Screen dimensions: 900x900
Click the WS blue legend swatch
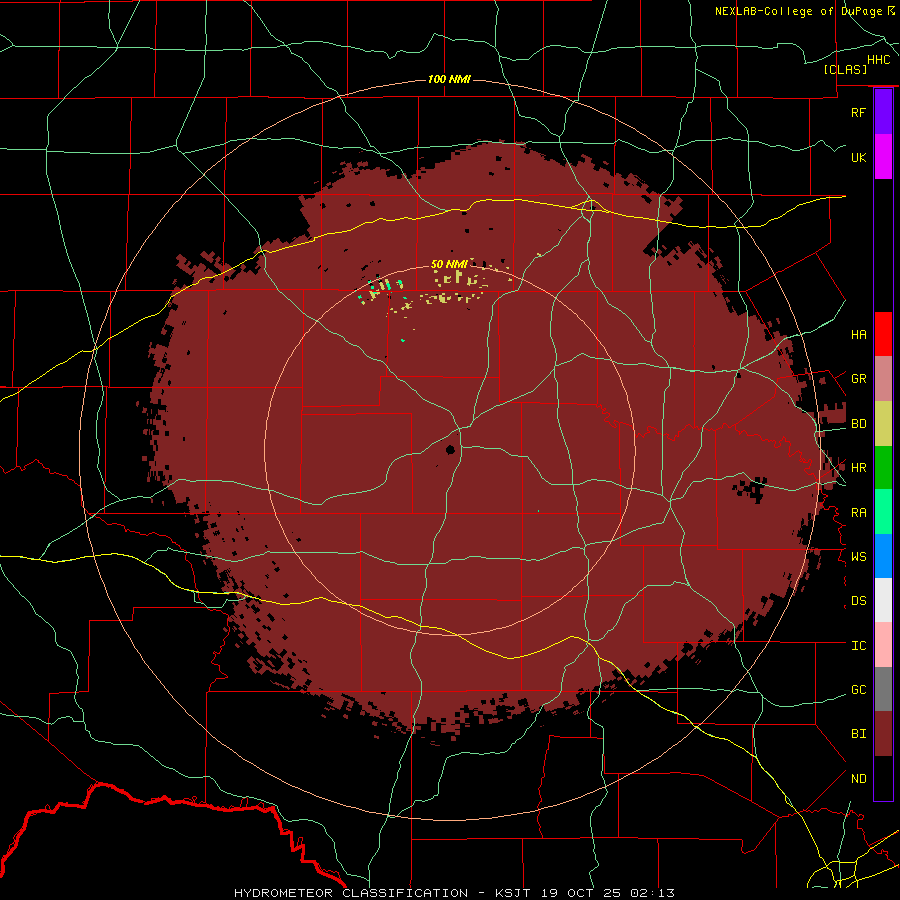pyautogui.click(x=883, y=556)
